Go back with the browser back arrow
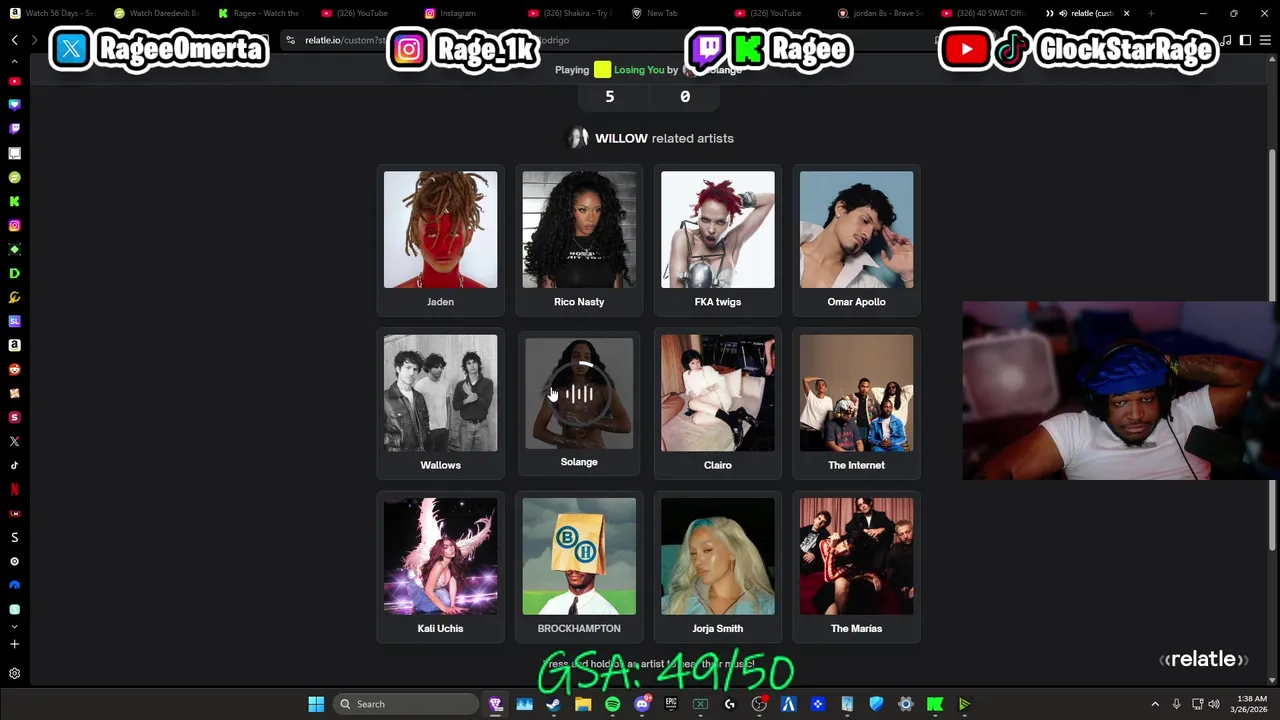Image resolution: width=1280 pixels, height=720 pixels. click(x=14, y=40)
